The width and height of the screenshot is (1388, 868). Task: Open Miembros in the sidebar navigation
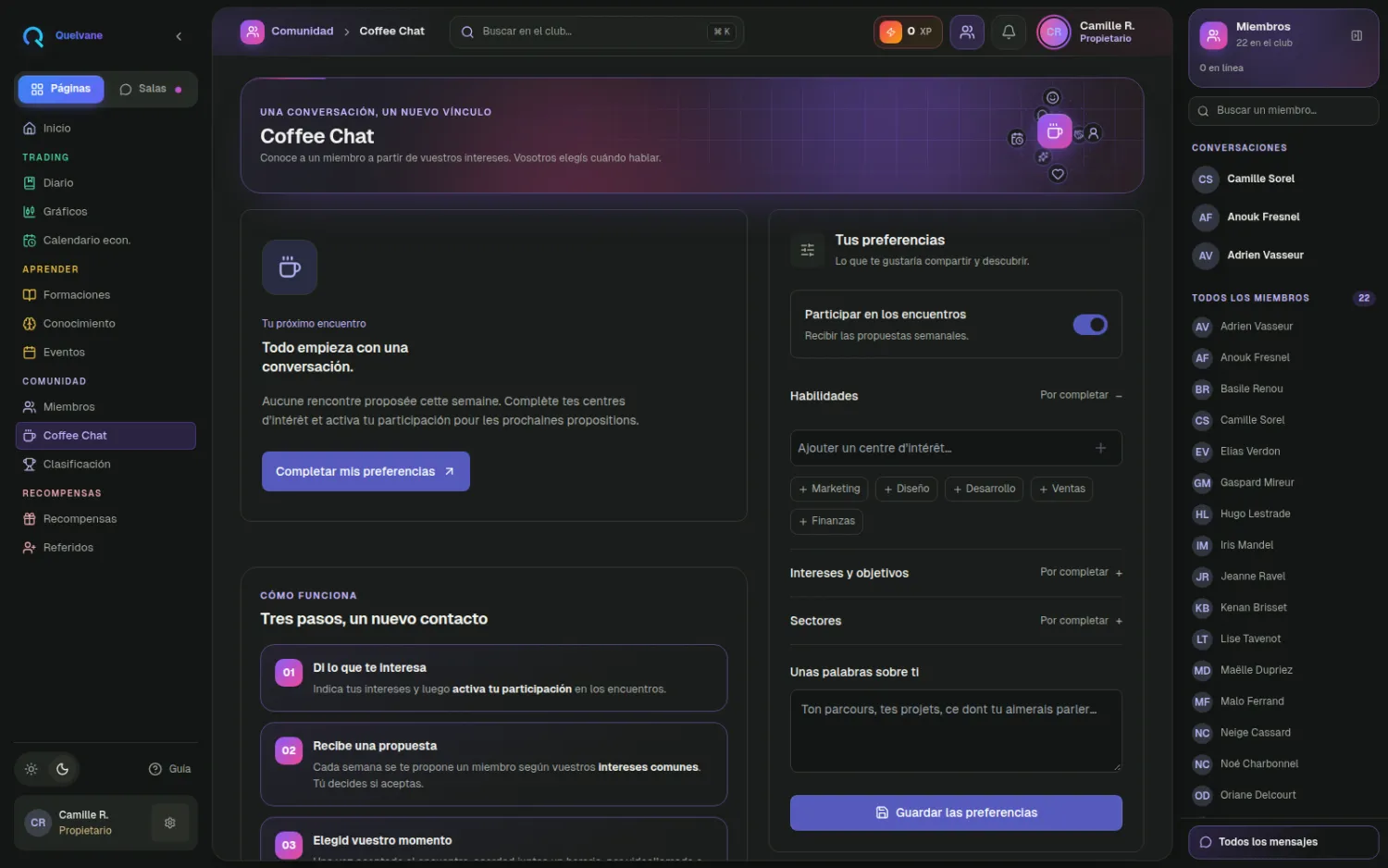pyautogui.click(x=105, y=407)
